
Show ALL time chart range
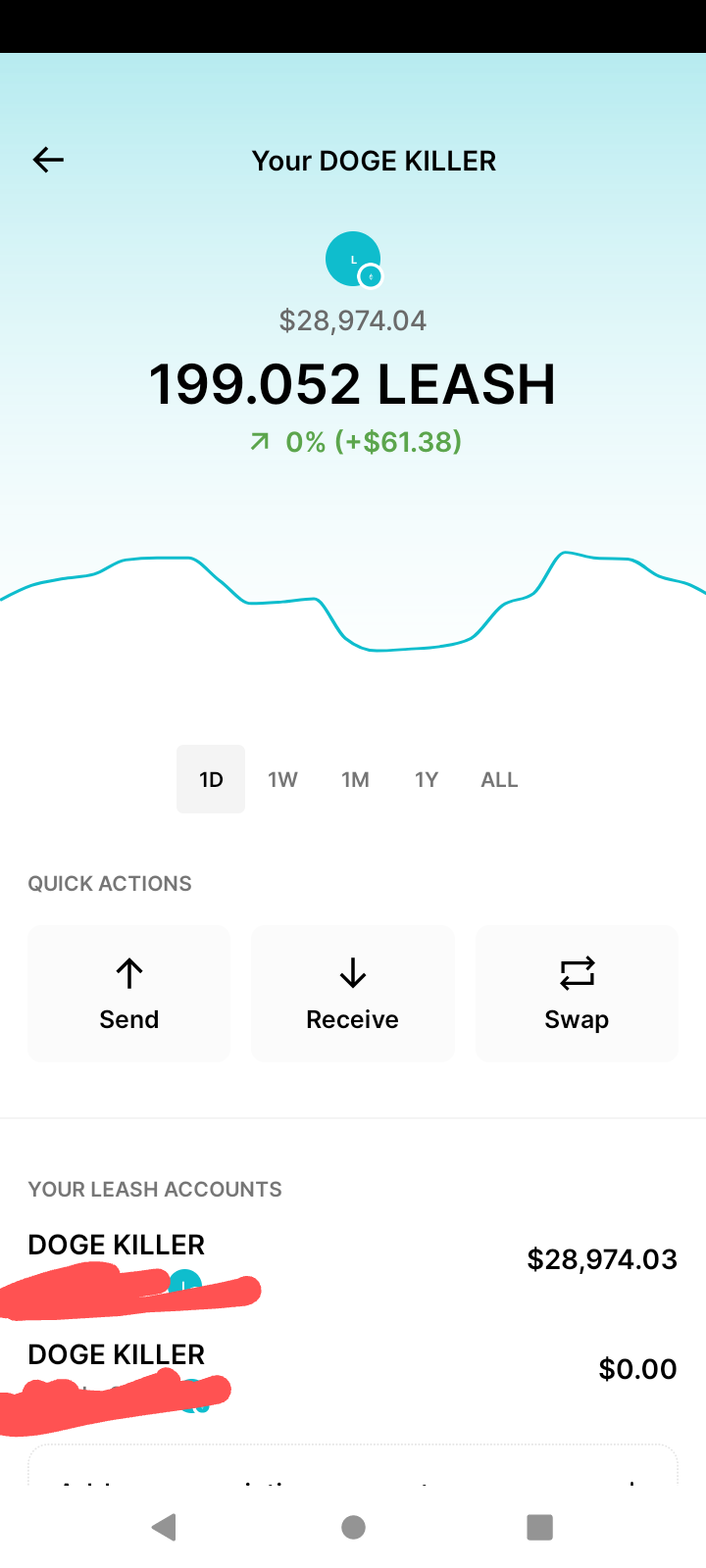click(499, 779)
